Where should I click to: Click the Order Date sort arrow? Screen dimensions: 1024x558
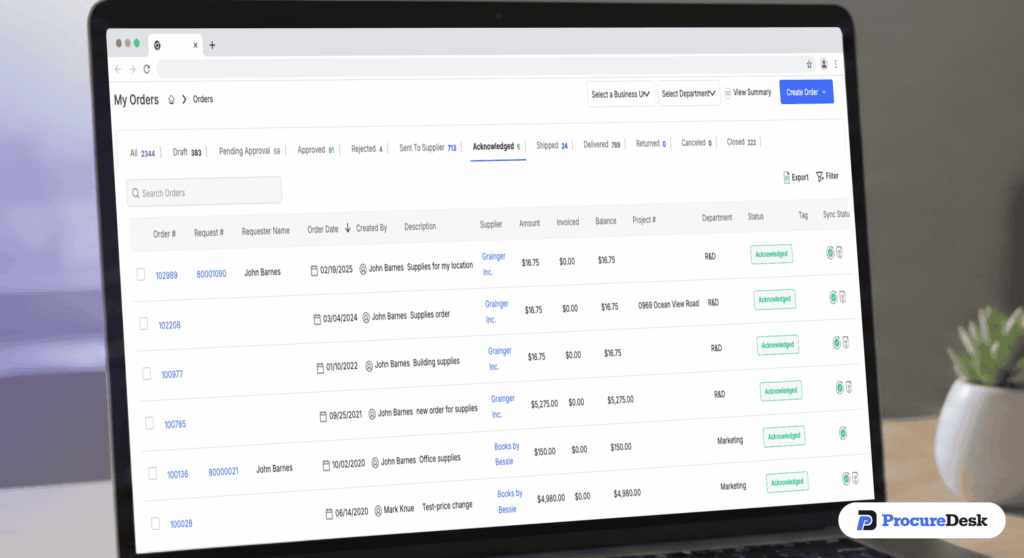coord(347,228)
